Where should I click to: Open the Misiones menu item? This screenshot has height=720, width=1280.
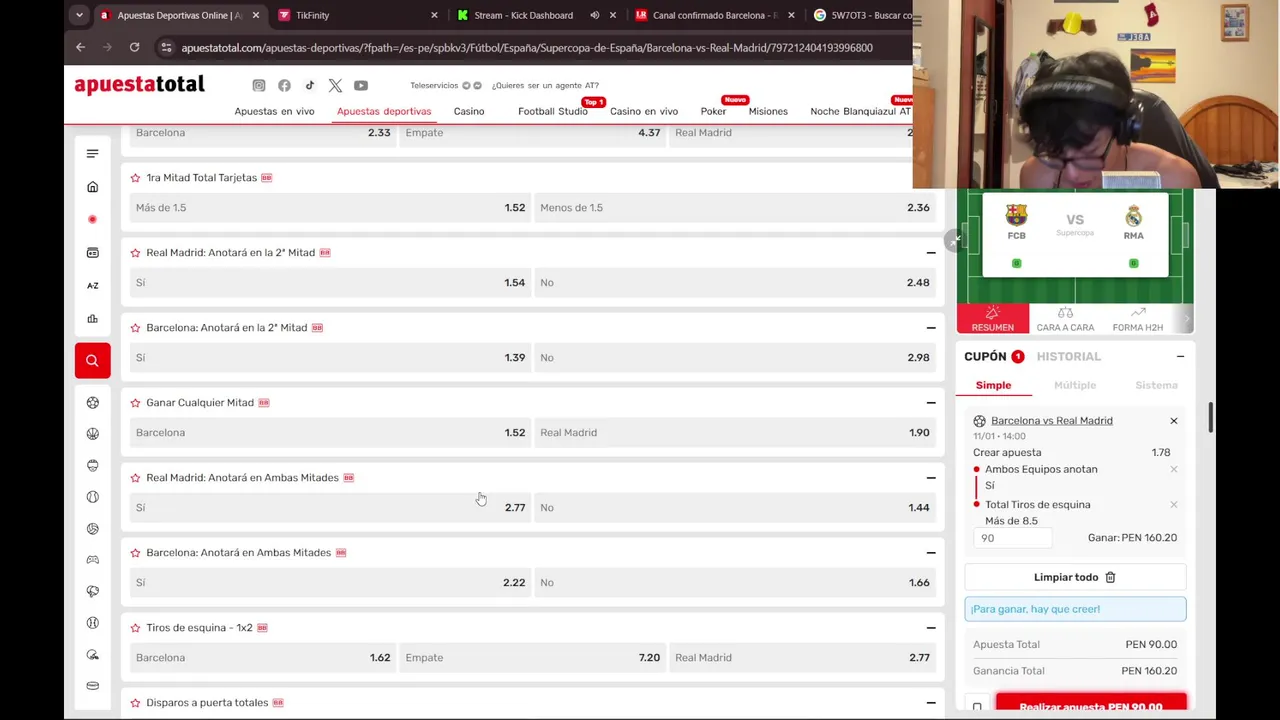coord(768,111)
